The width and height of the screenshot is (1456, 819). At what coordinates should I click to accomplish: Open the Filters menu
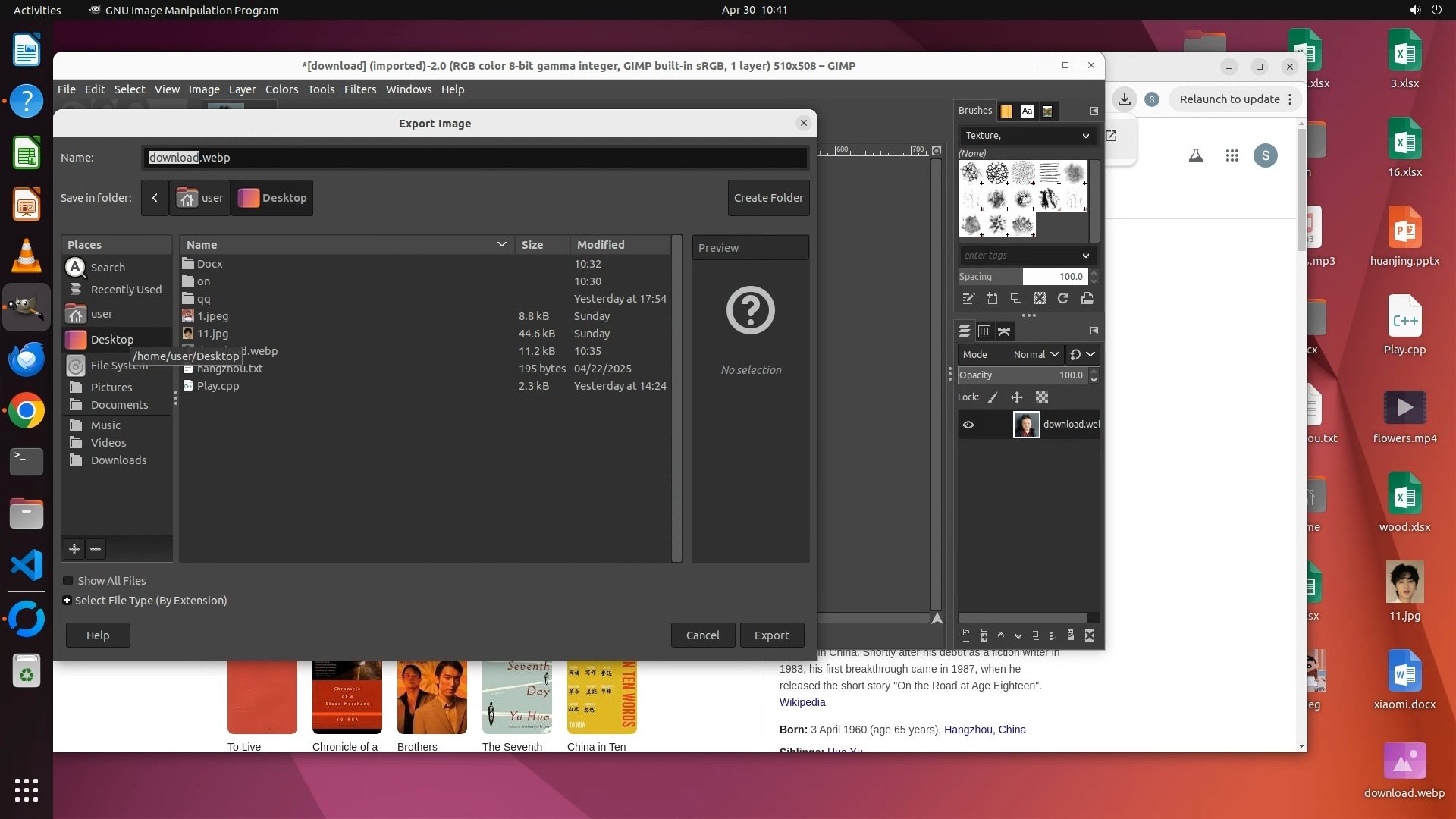tap(359, 89)
